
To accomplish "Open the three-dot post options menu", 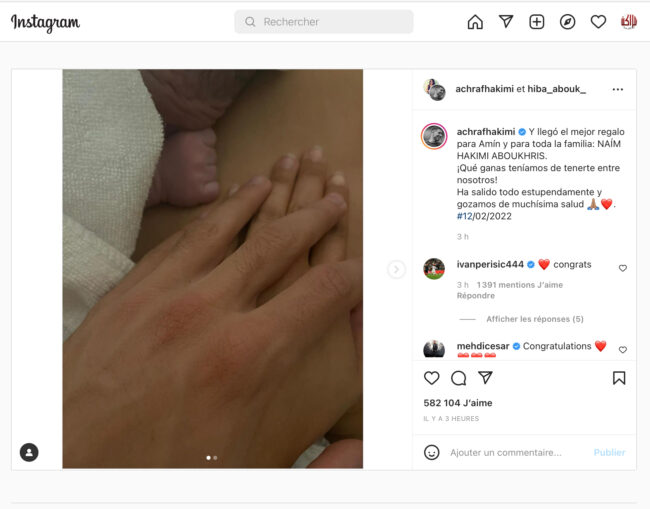I will tap(618, 89).
